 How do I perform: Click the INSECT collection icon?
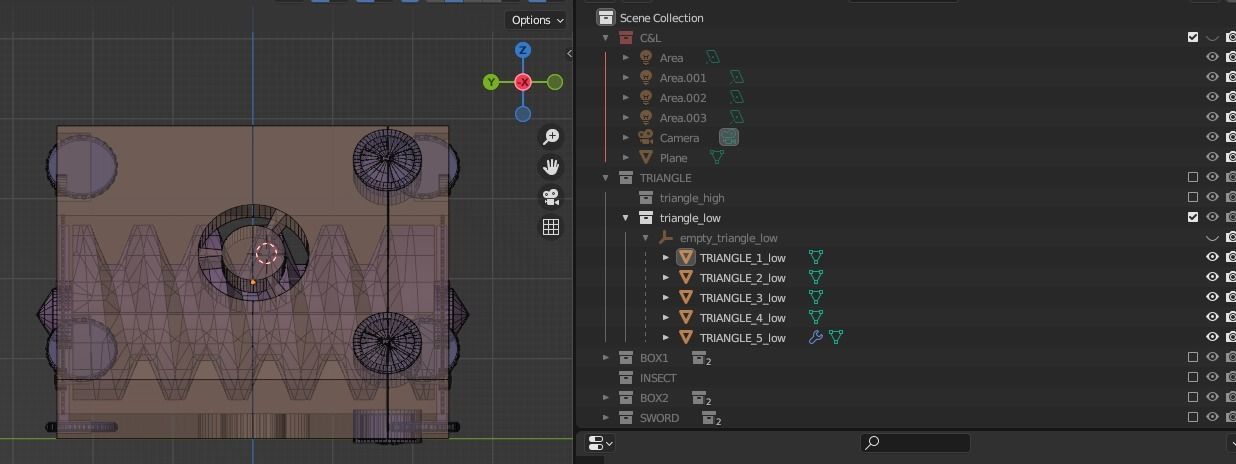(x=626, y=377)
